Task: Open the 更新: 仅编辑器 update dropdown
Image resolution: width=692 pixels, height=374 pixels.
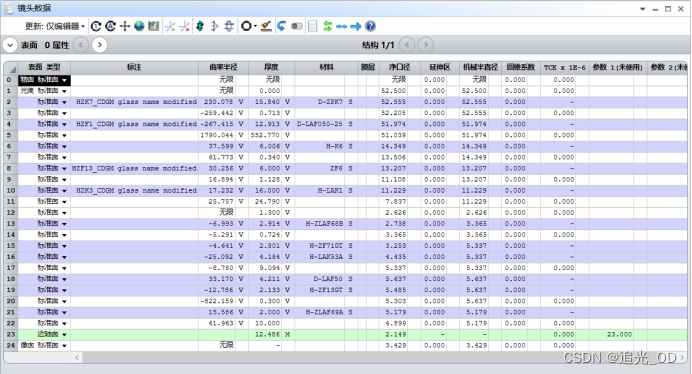Action: click(x=55, y=26)
